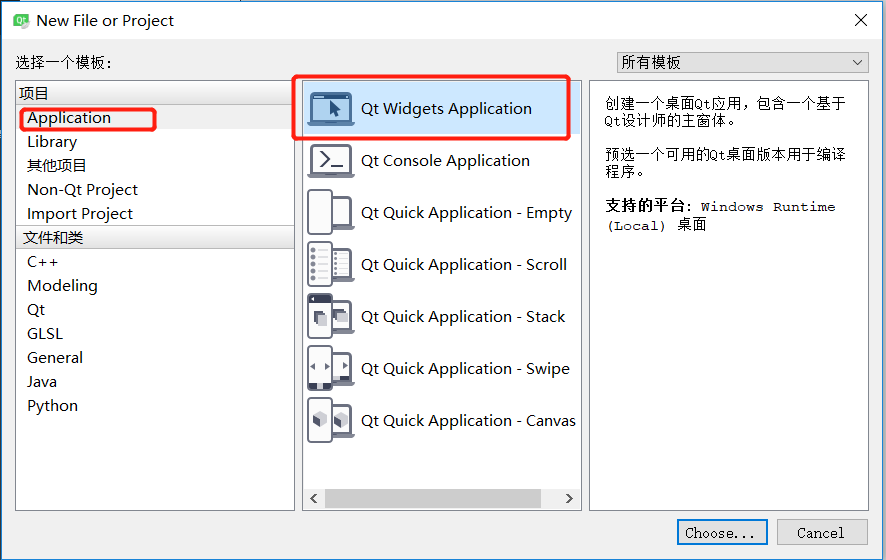The image size is (886, 560).
Task: Select the Non-Qt Project category
Action: [155, 190]
